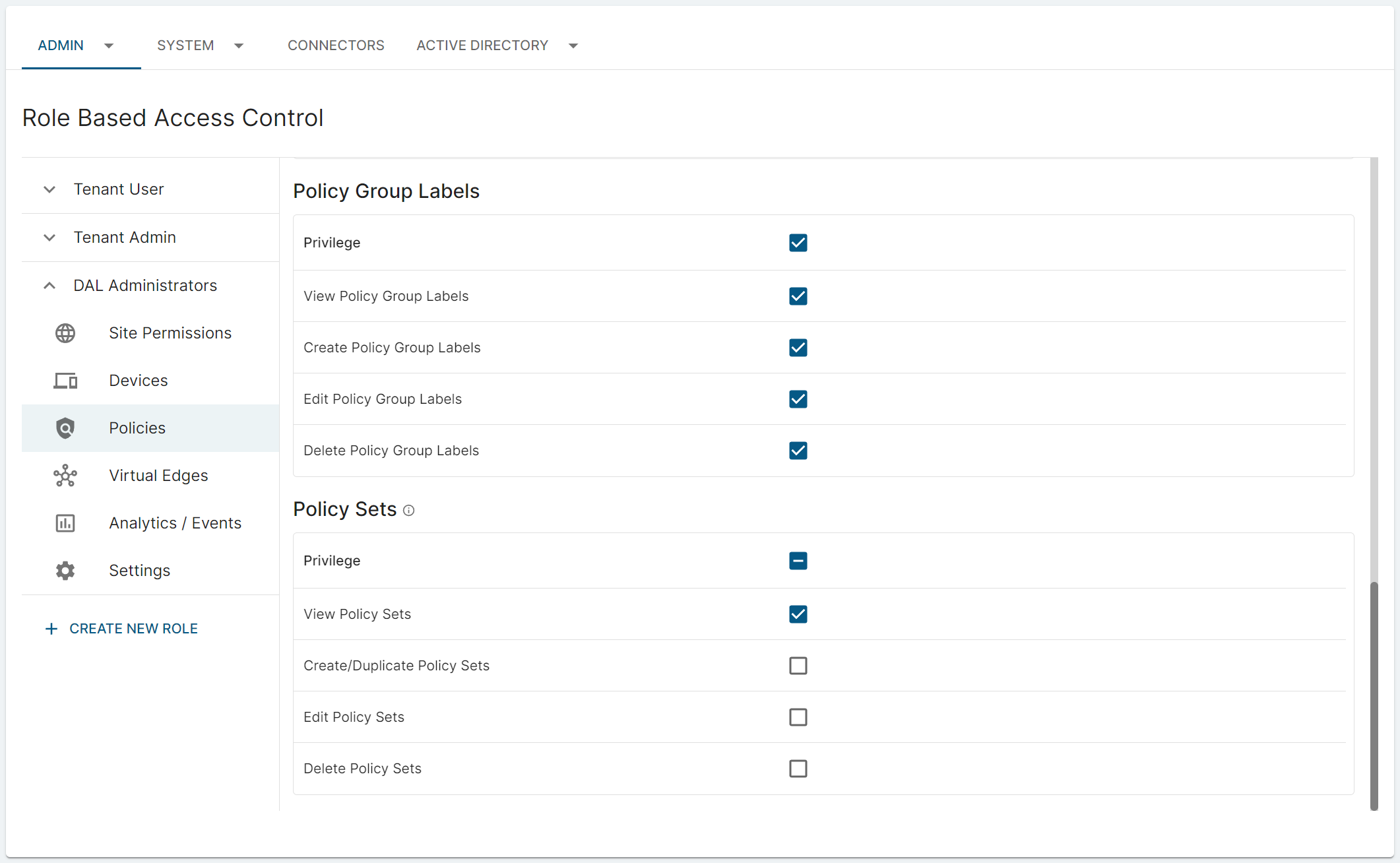Click the Virtual Edges network icon
1400x863 pixels.
pos(65,476)
